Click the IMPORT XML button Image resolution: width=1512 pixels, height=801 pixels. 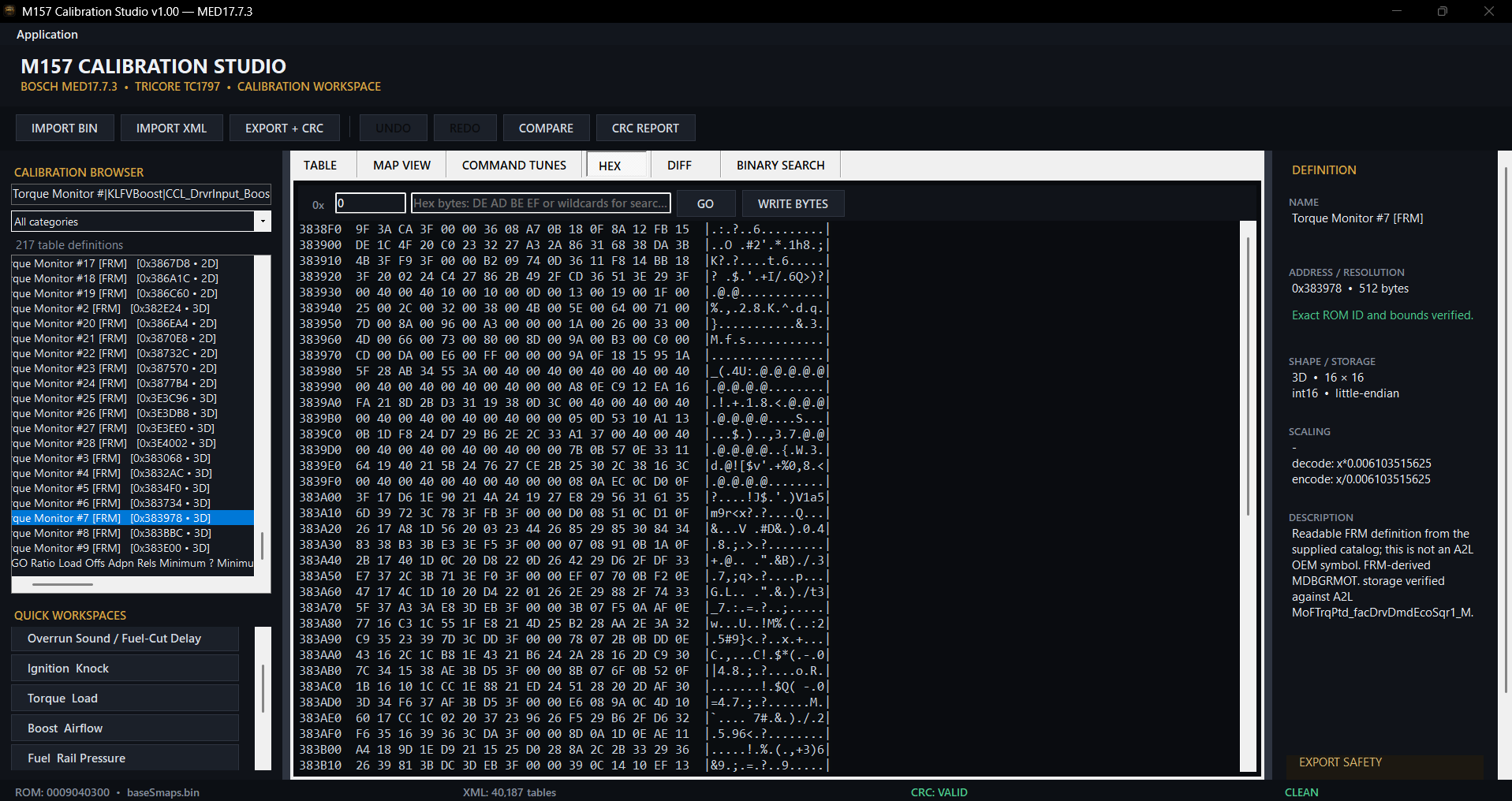[x=171, y=128]
